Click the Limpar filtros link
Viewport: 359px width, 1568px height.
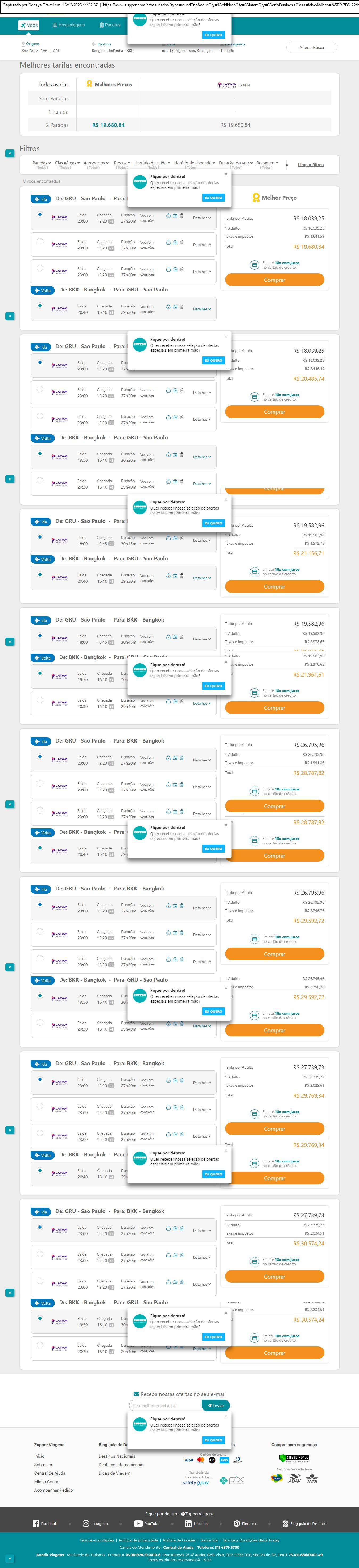[x=310, y=165]
